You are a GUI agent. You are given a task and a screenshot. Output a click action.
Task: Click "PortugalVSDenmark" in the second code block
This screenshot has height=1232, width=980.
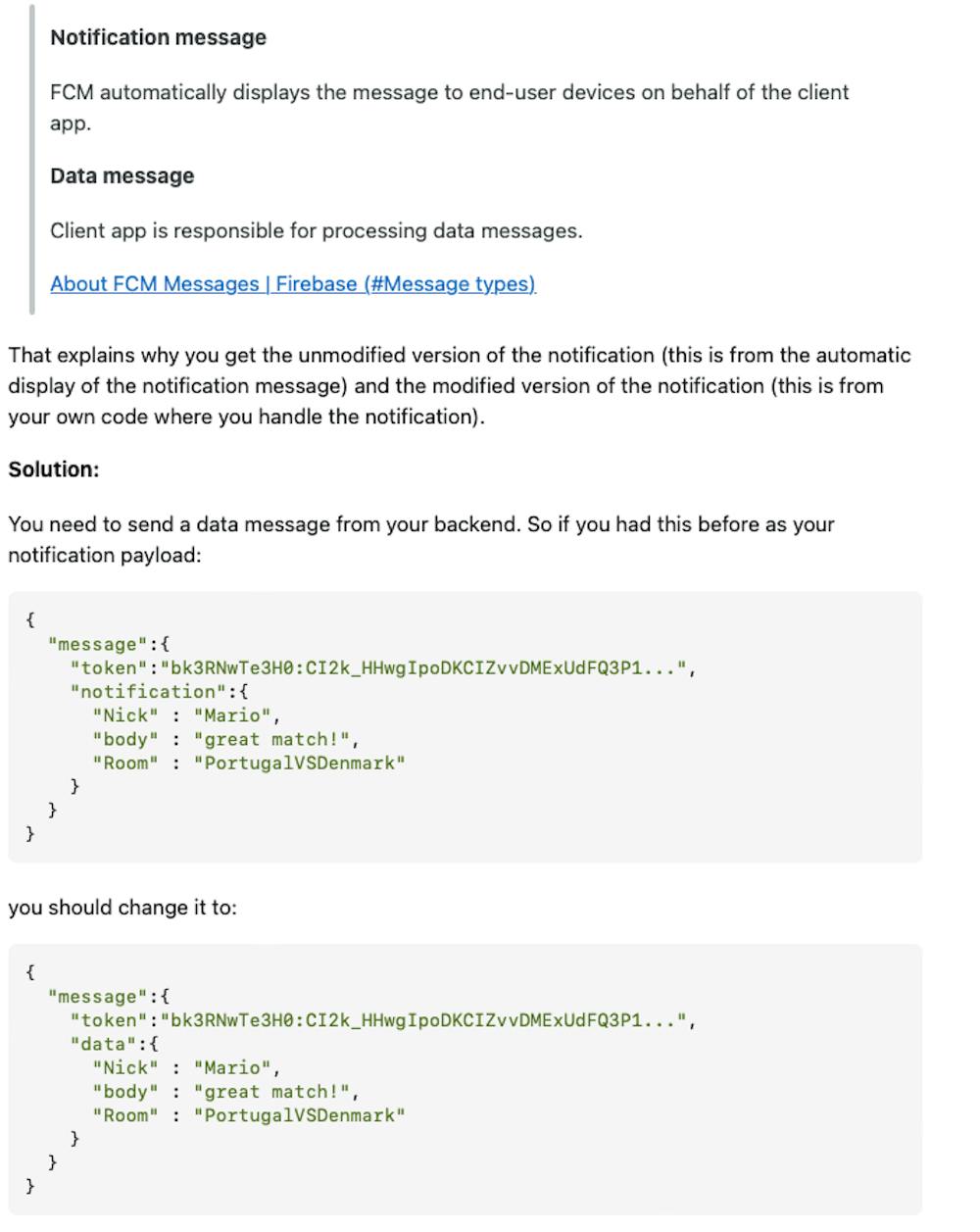click(x=299, y=1115)
